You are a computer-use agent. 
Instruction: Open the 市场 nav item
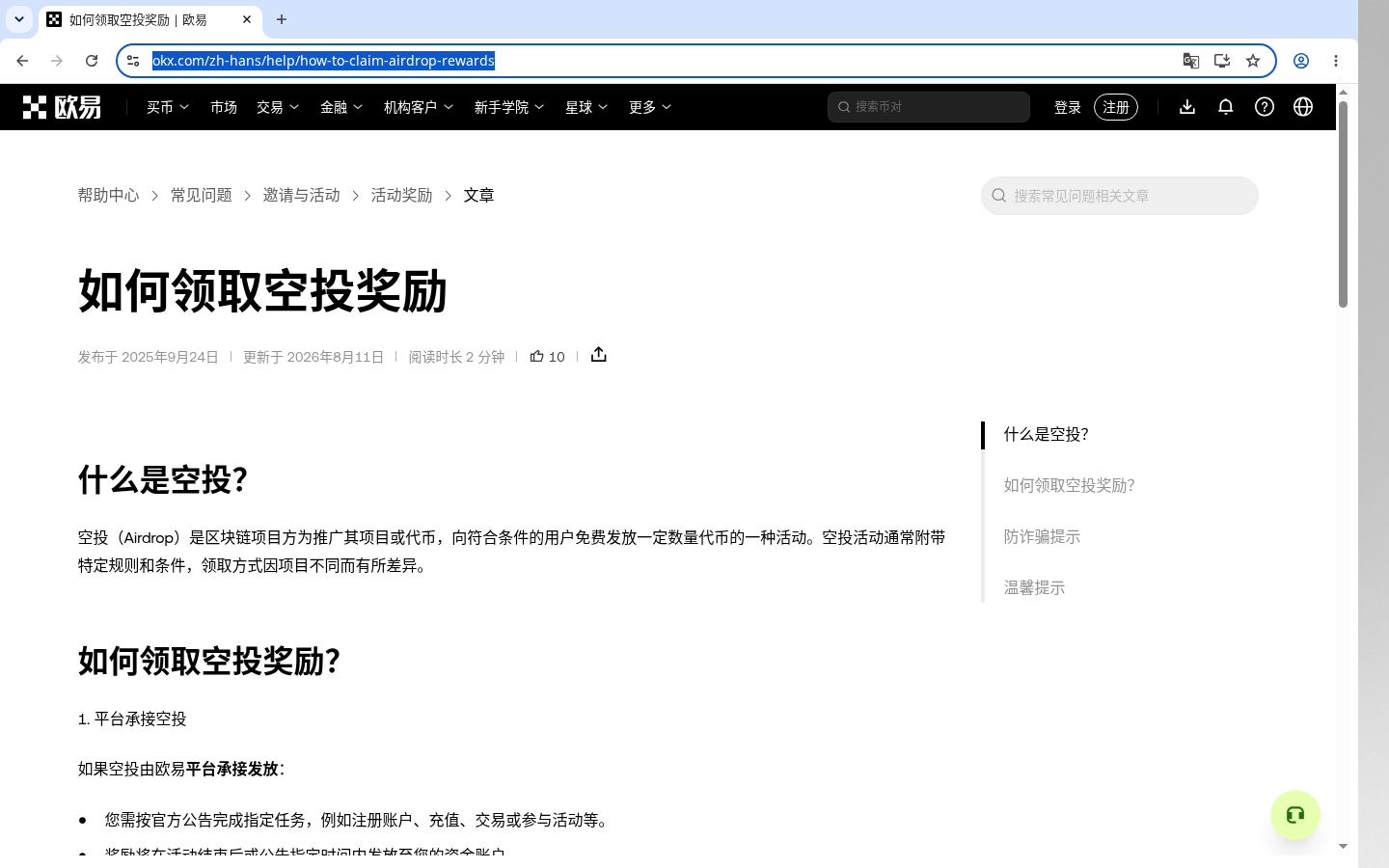coord(224,107)
